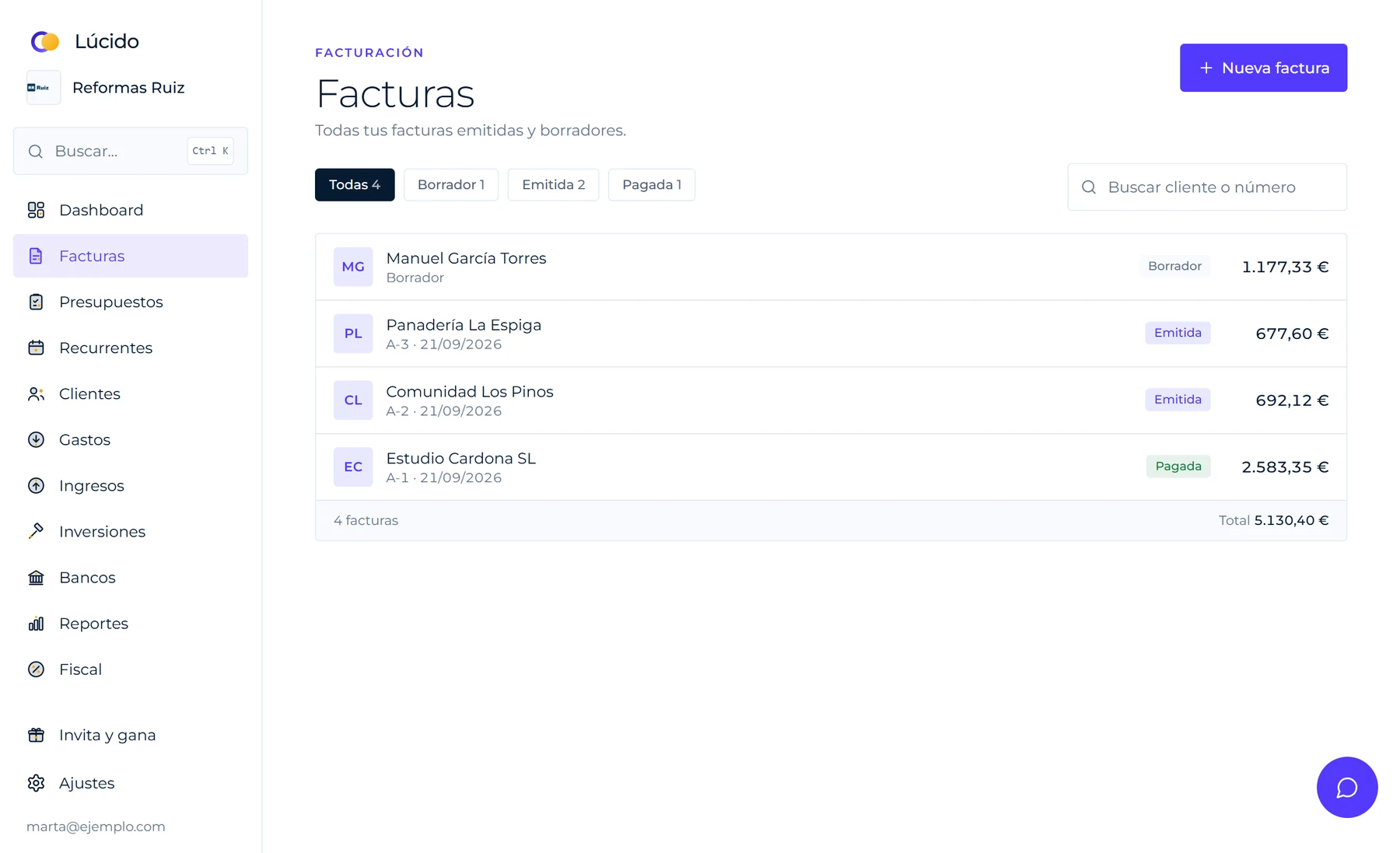Click the Bancos bank building icon

[x=36, y=577]
